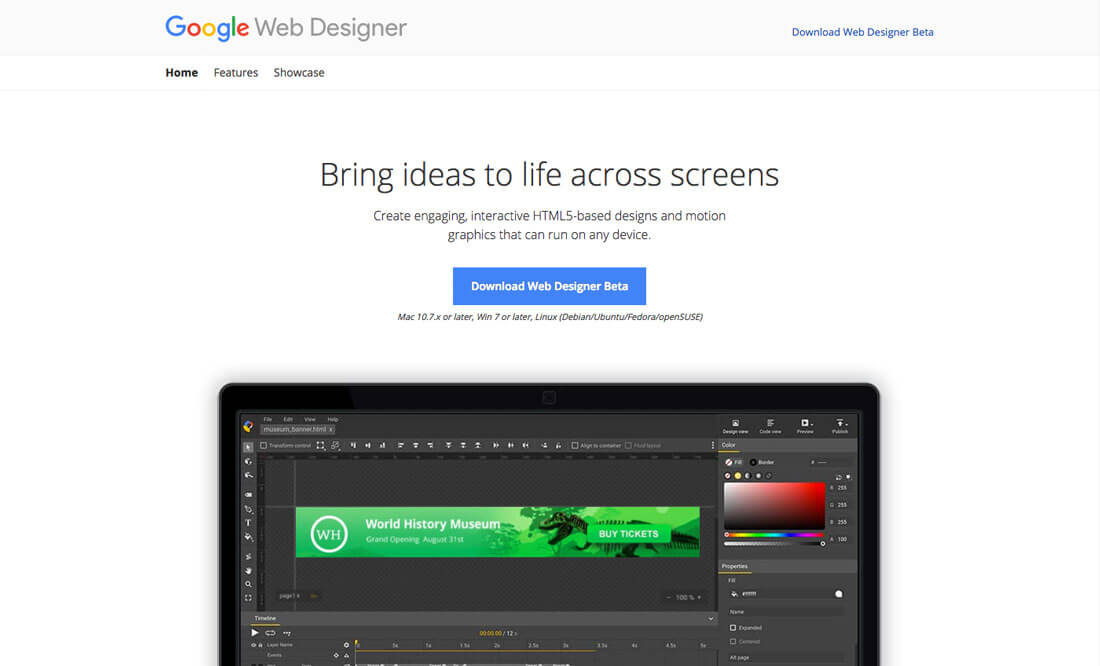Viewport: 1100px width, 666px height.
Task: Choose the solid color type icon
Action: pos(737,476)
